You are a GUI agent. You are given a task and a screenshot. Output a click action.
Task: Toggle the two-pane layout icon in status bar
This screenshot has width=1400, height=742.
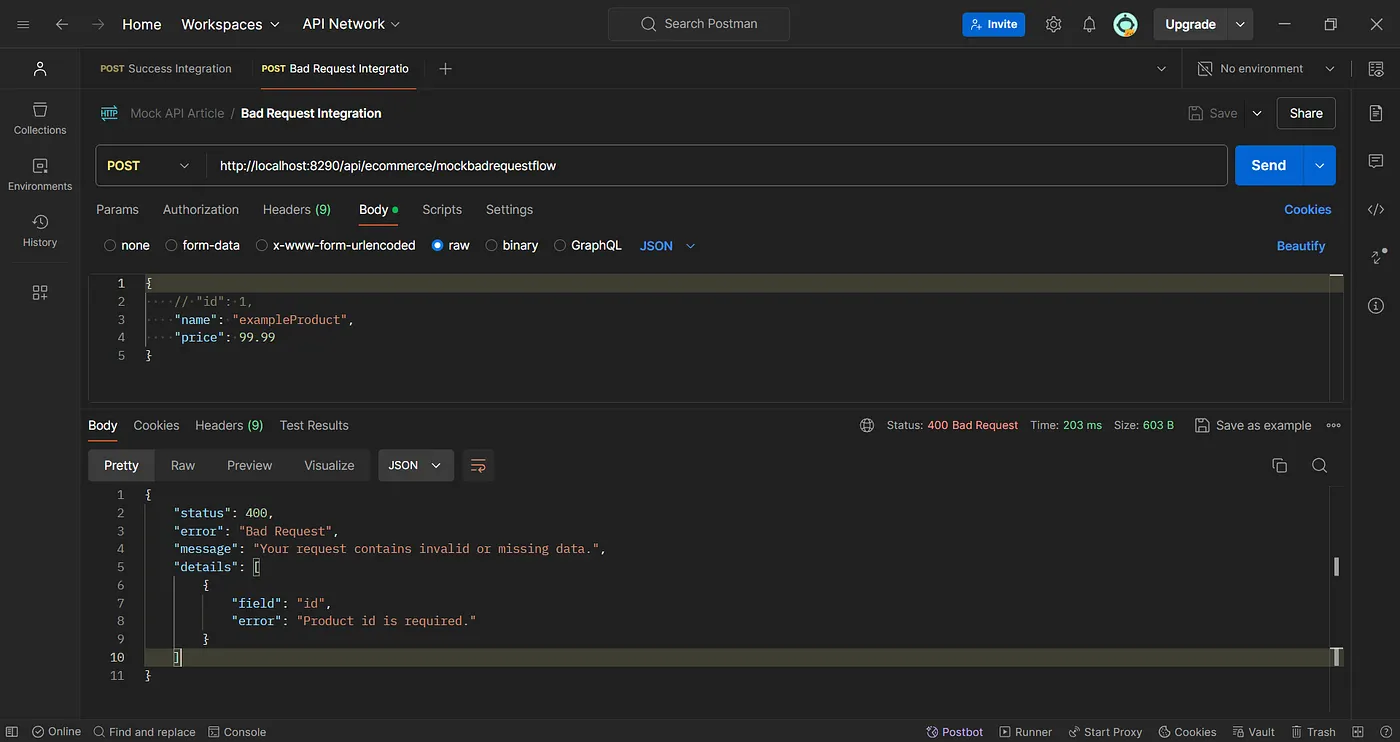[x=1357, y=732]
